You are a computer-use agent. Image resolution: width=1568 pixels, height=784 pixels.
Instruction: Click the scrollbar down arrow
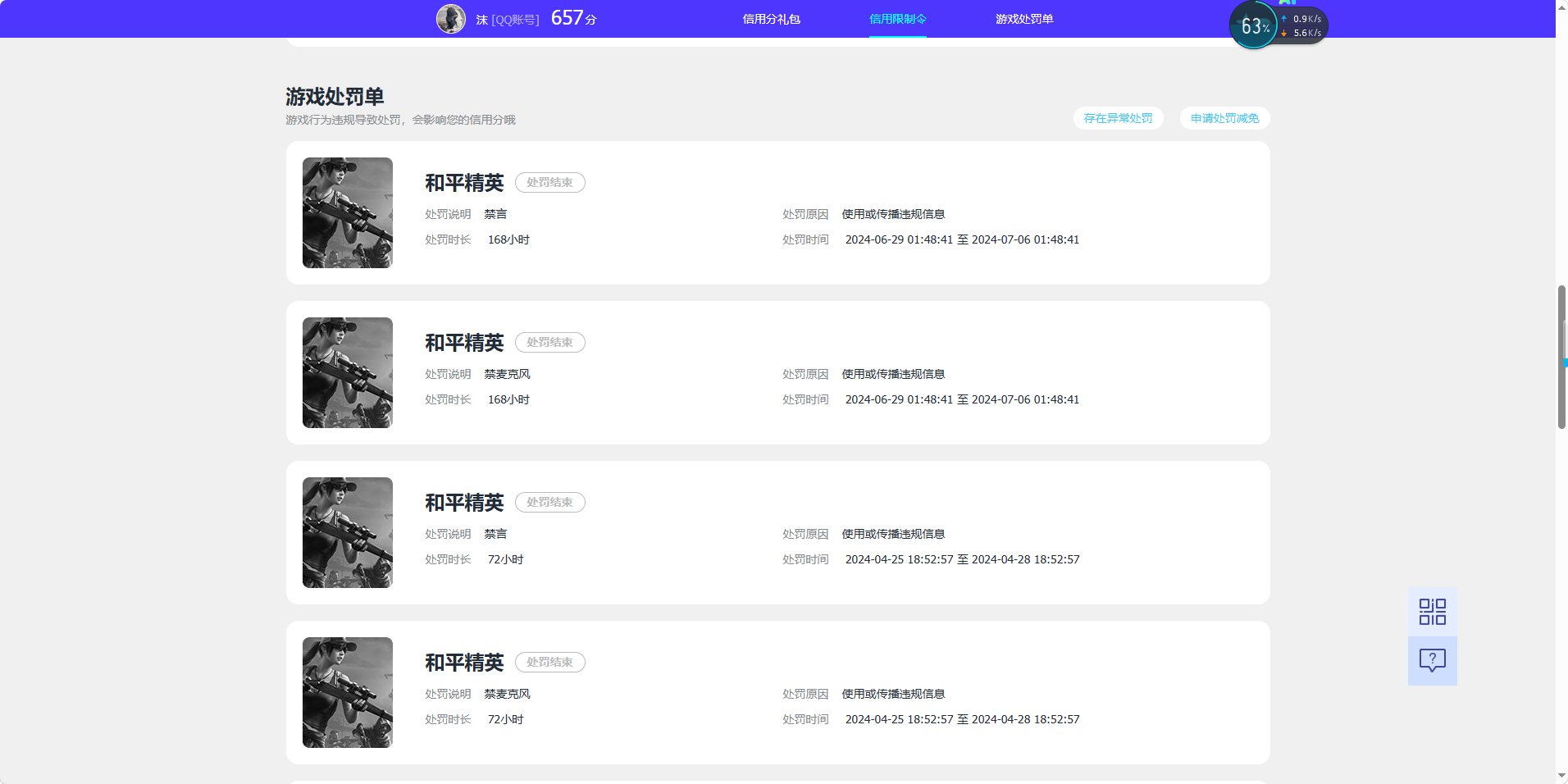tap(1561, 776)
